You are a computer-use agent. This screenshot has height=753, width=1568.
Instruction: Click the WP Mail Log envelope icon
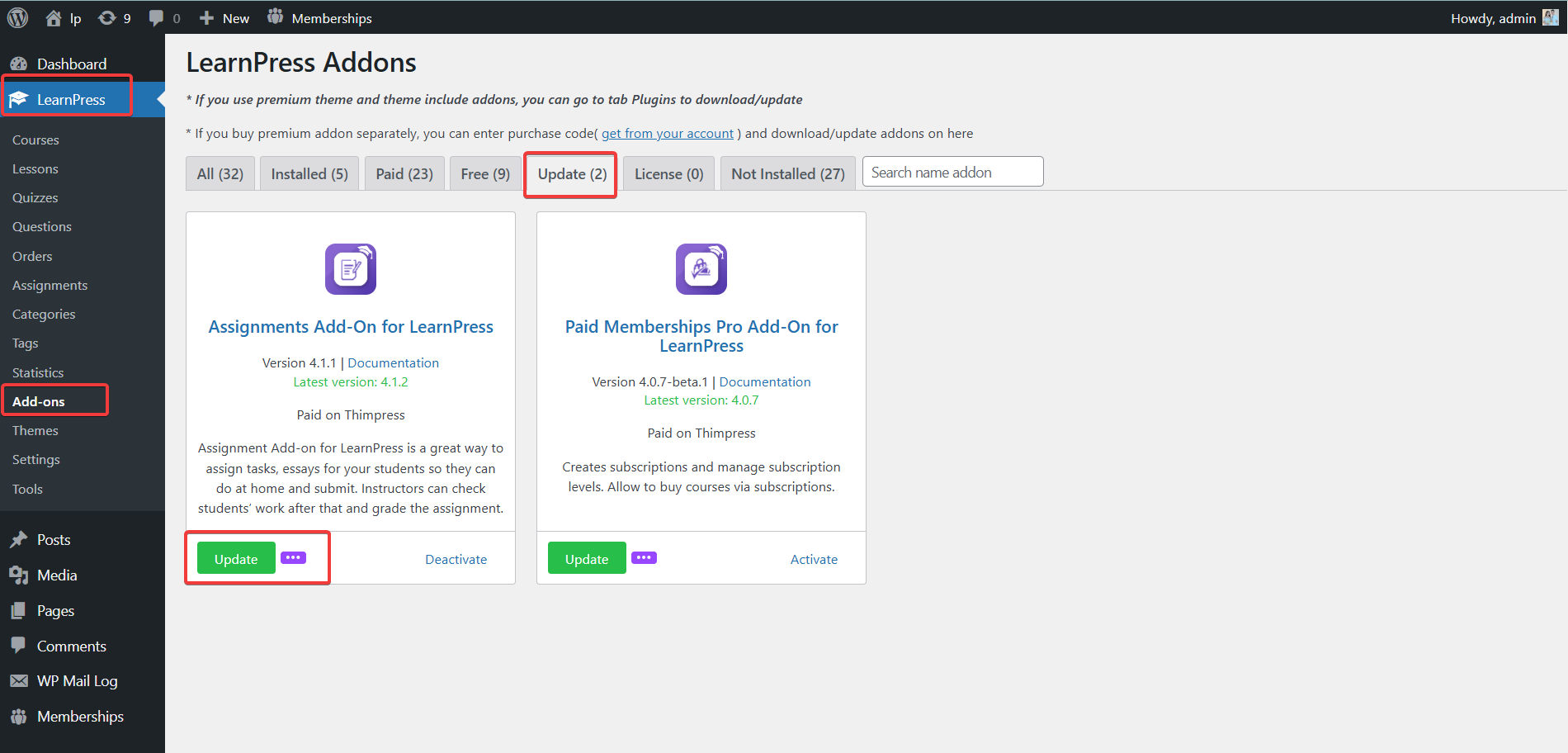[19, 680]
